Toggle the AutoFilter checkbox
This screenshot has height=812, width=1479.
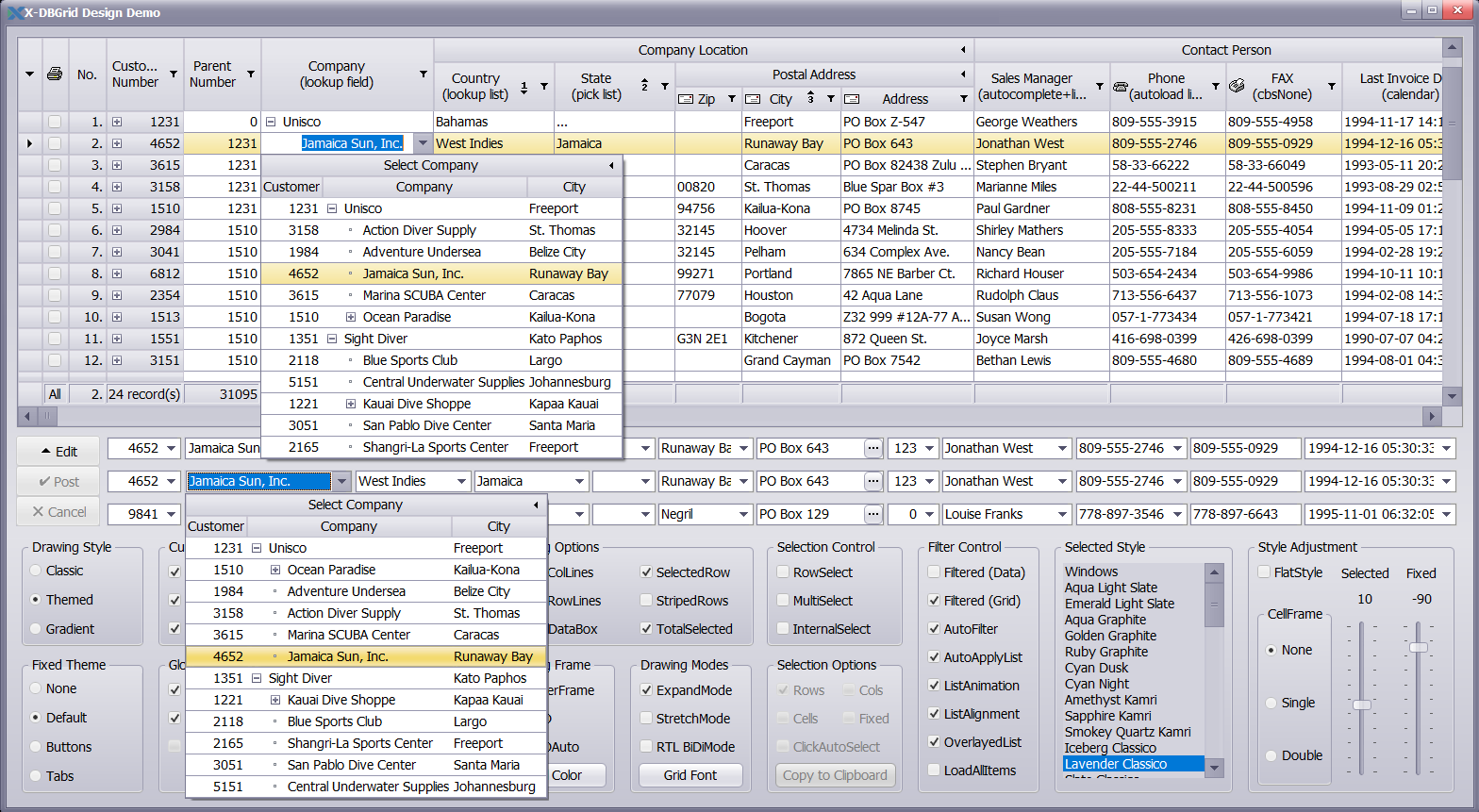tap(934, 629)
